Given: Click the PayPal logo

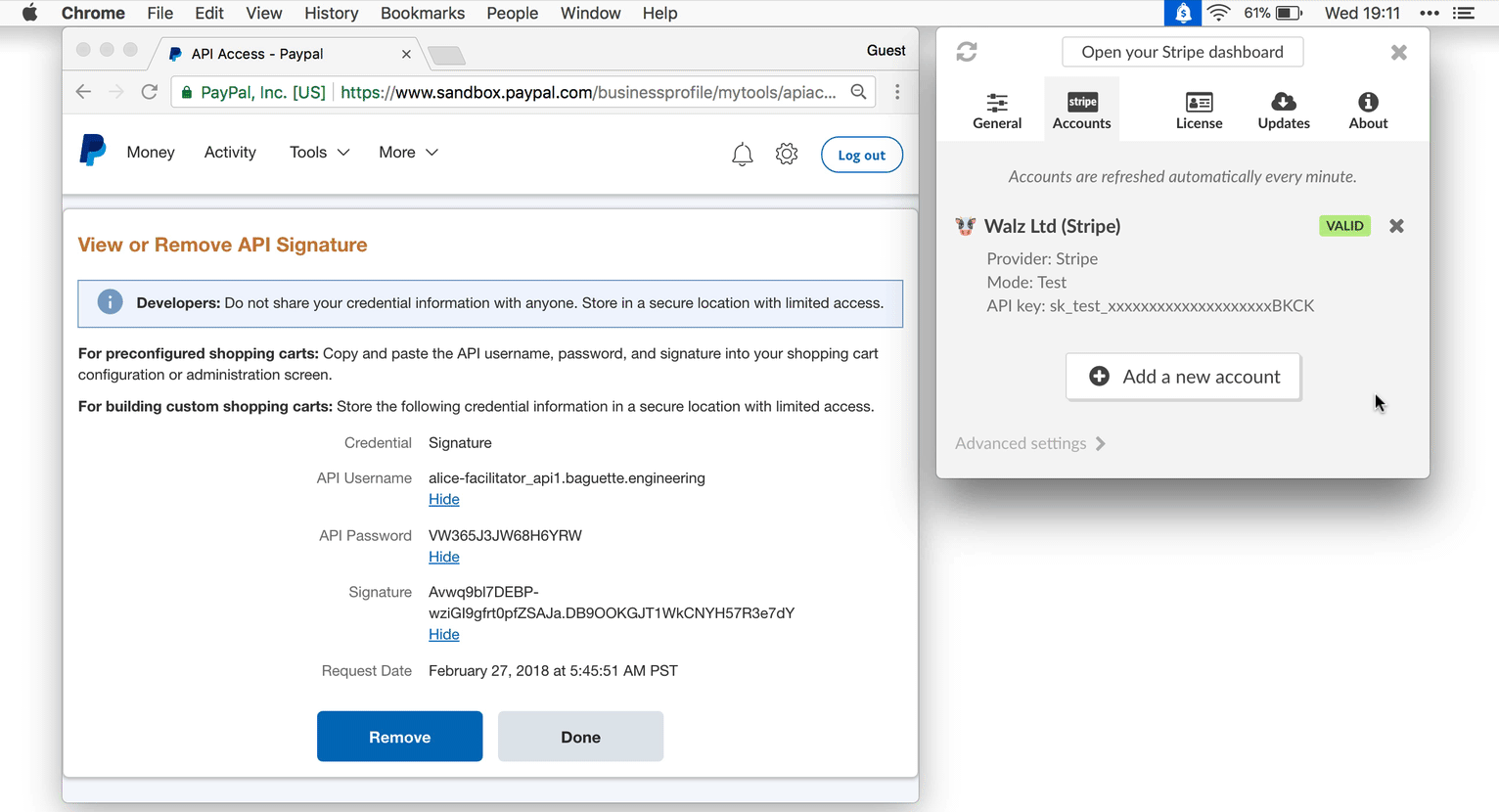Looking at the screenshot, I should 93,152.
